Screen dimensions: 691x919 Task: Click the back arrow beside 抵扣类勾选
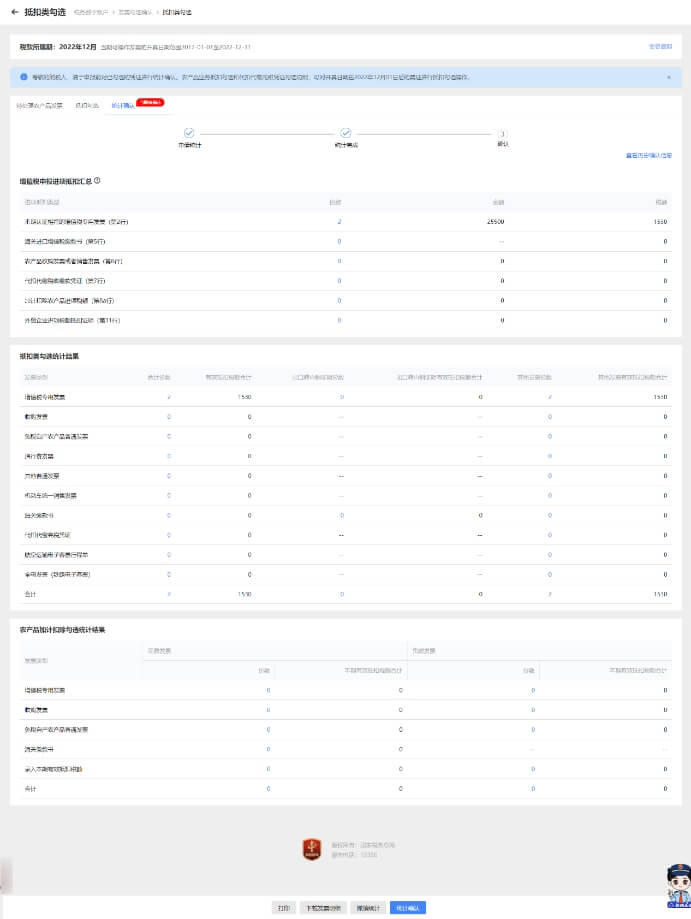click(x=14, y=12)
